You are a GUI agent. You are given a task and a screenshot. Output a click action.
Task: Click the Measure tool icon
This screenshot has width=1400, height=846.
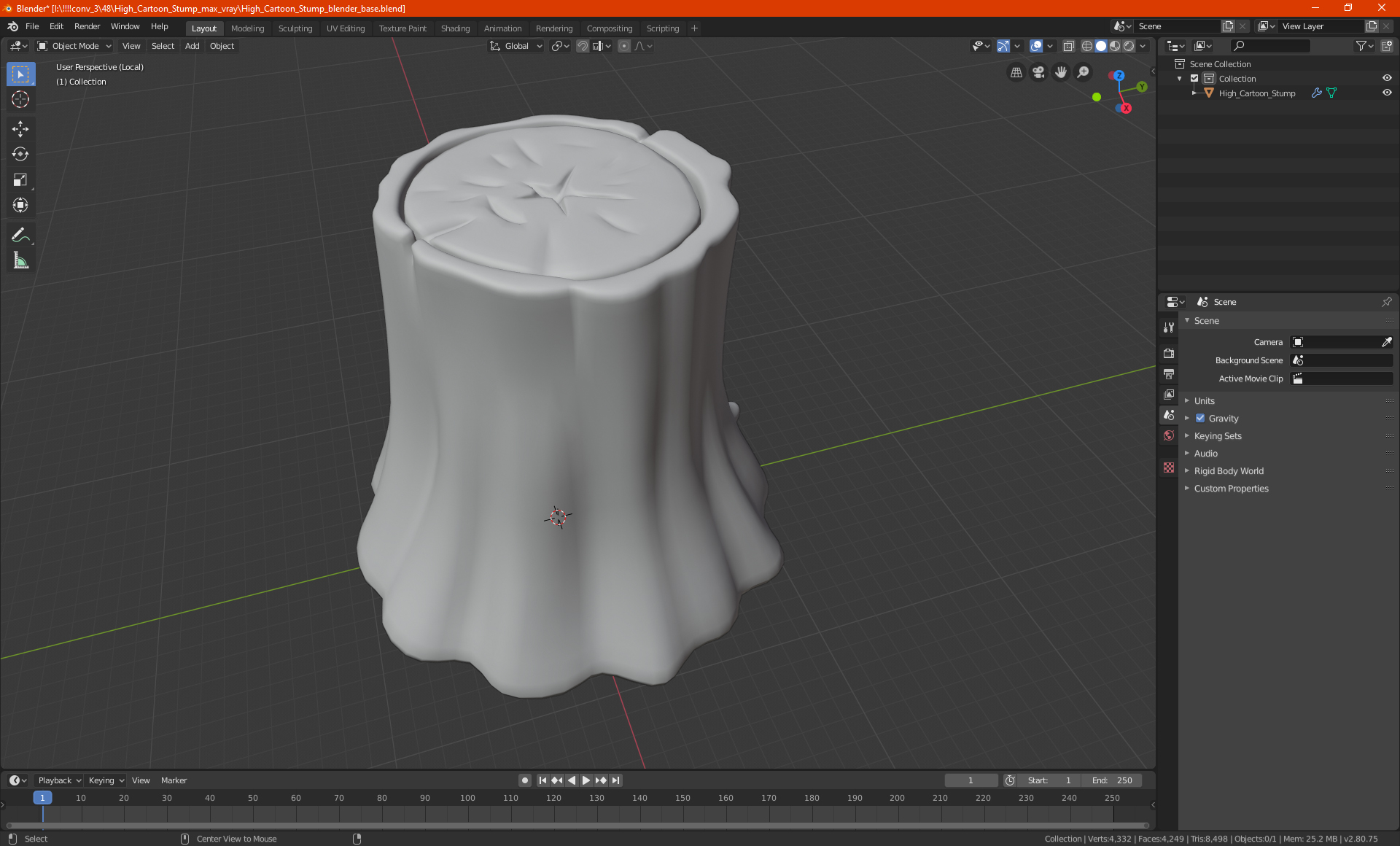[20, 261]
